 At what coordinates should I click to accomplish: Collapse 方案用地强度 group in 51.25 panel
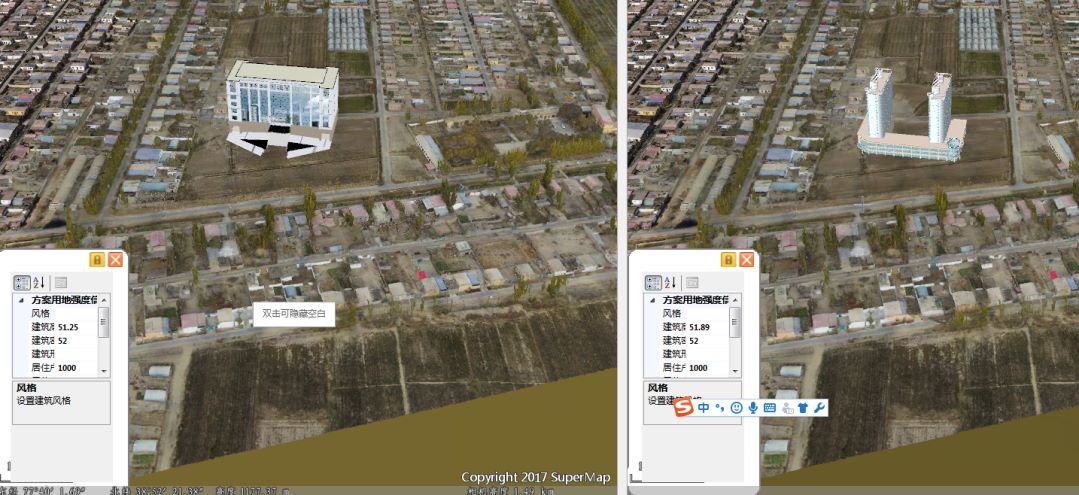[21, 300]
